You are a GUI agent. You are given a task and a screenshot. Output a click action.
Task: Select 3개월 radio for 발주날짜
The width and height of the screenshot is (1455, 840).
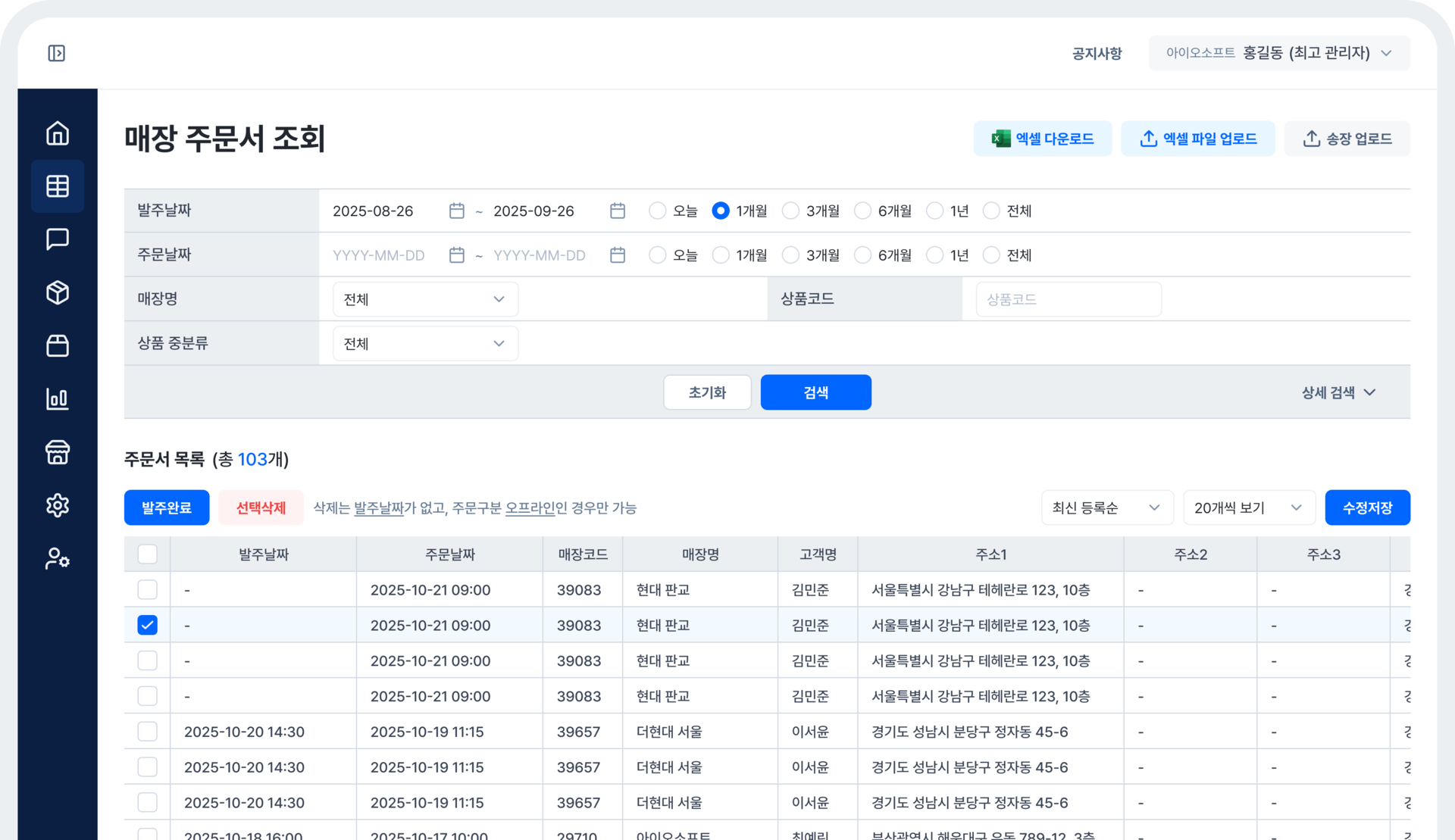click(790, 211)
